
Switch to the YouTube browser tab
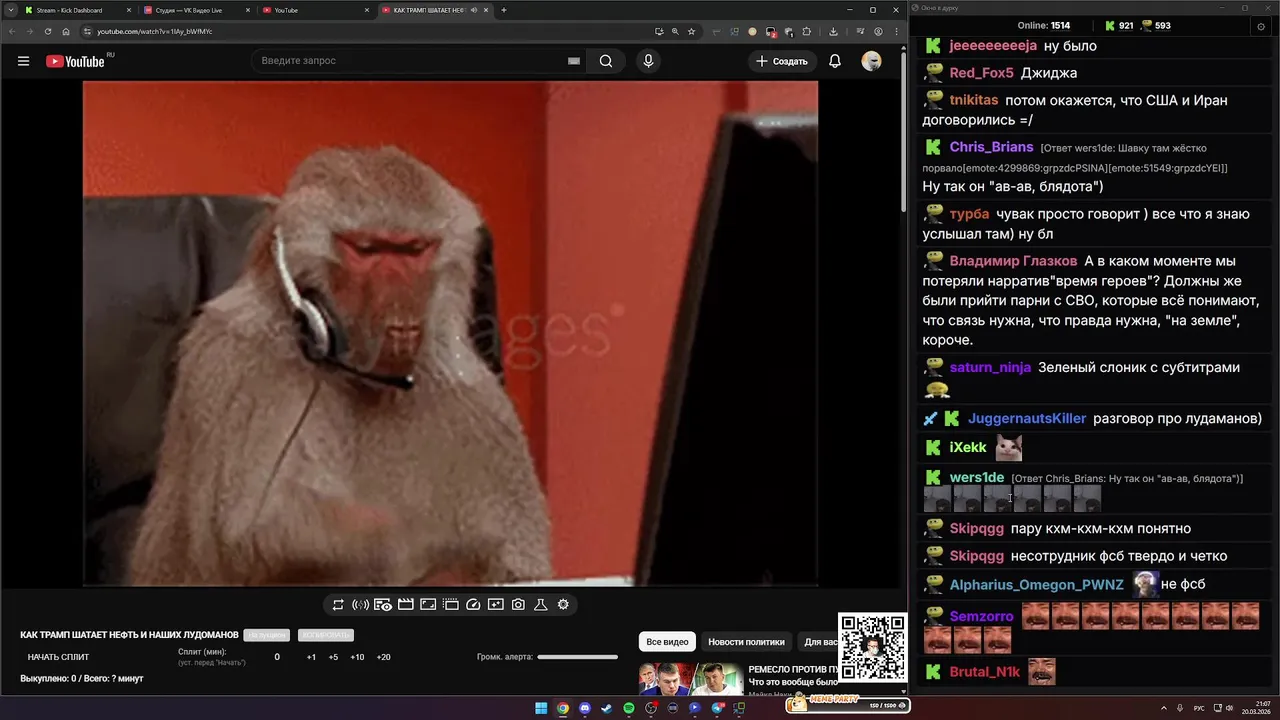point(314,10)
